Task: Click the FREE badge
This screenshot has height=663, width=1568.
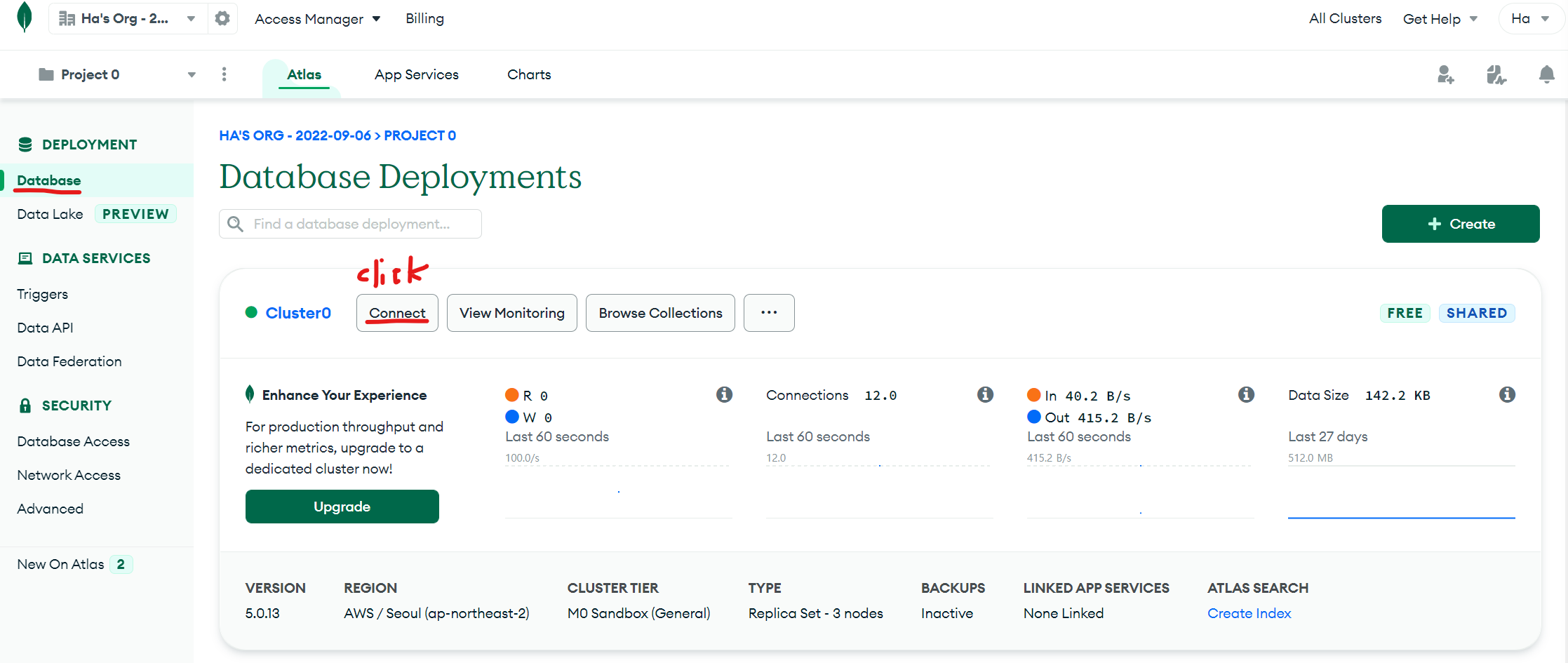Action: coord(1405,313)
